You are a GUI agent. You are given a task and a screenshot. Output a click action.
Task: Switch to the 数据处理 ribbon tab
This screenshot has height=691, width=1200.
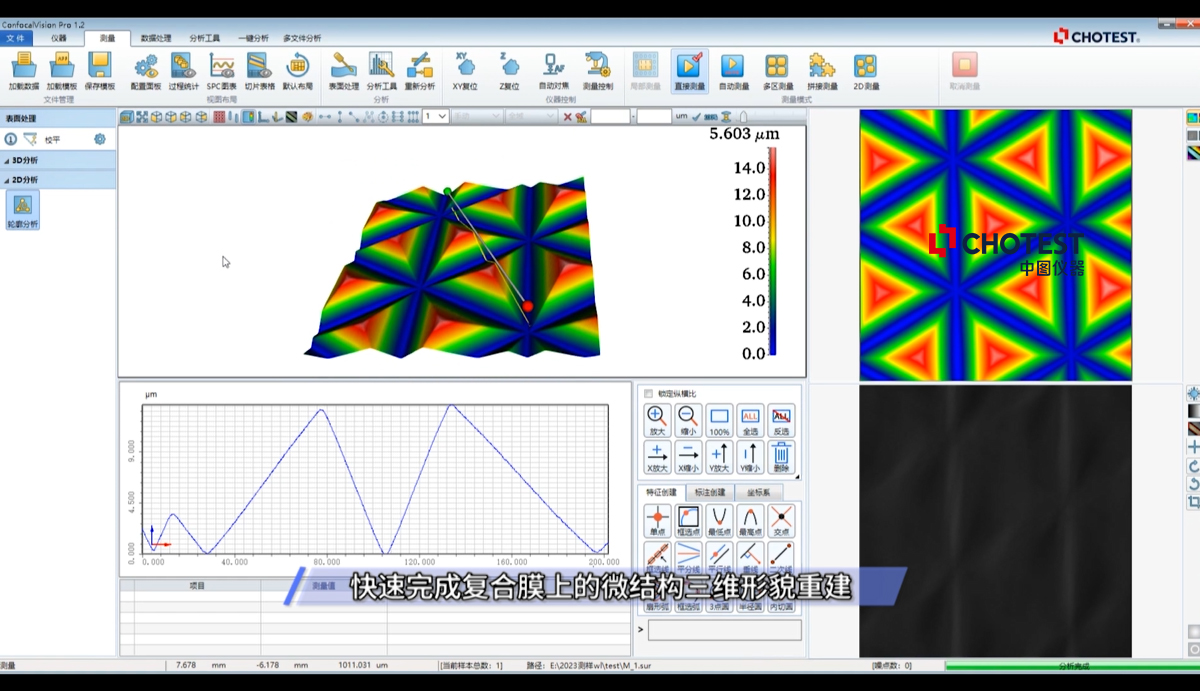click(155, 38)
